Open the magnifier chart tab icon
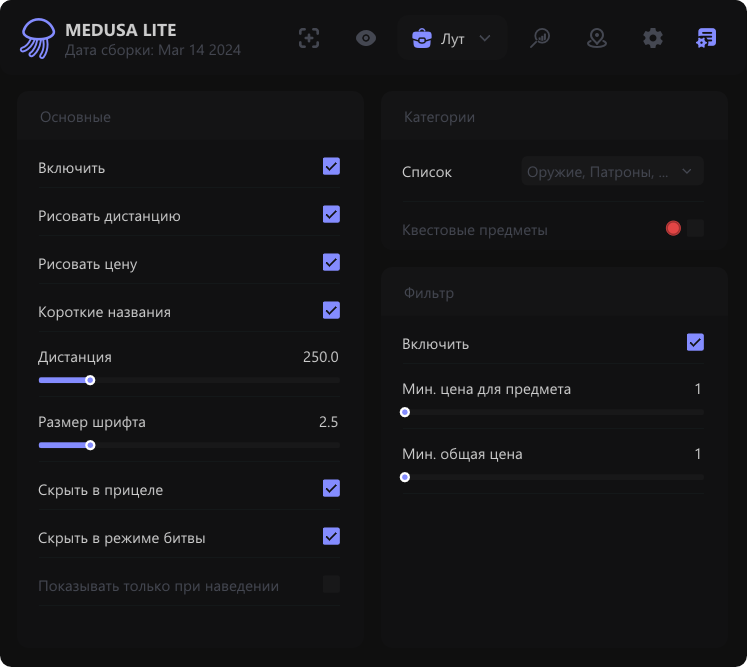Screen dimensions: 748x667 540,39
